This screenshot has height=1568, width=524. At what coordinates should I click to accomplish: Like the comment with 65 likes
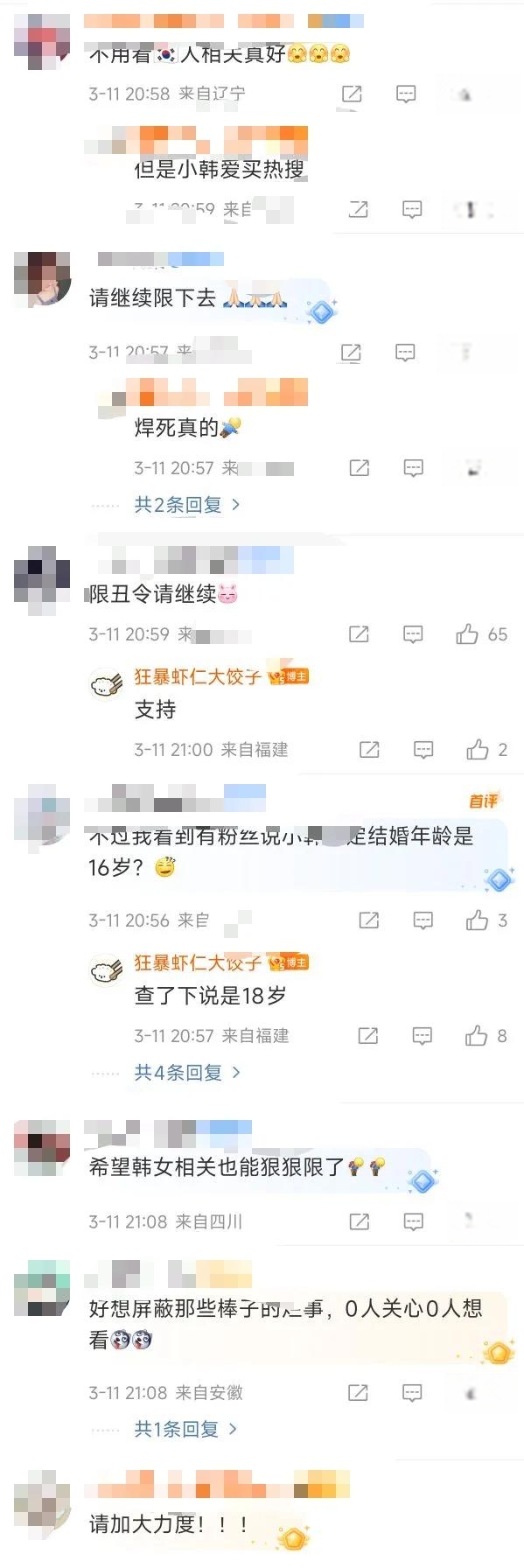tap(467, 634)
